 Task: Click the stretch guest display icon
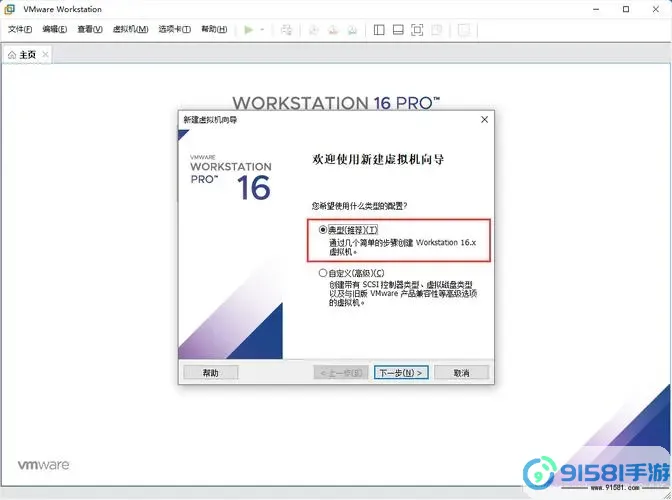464,30
